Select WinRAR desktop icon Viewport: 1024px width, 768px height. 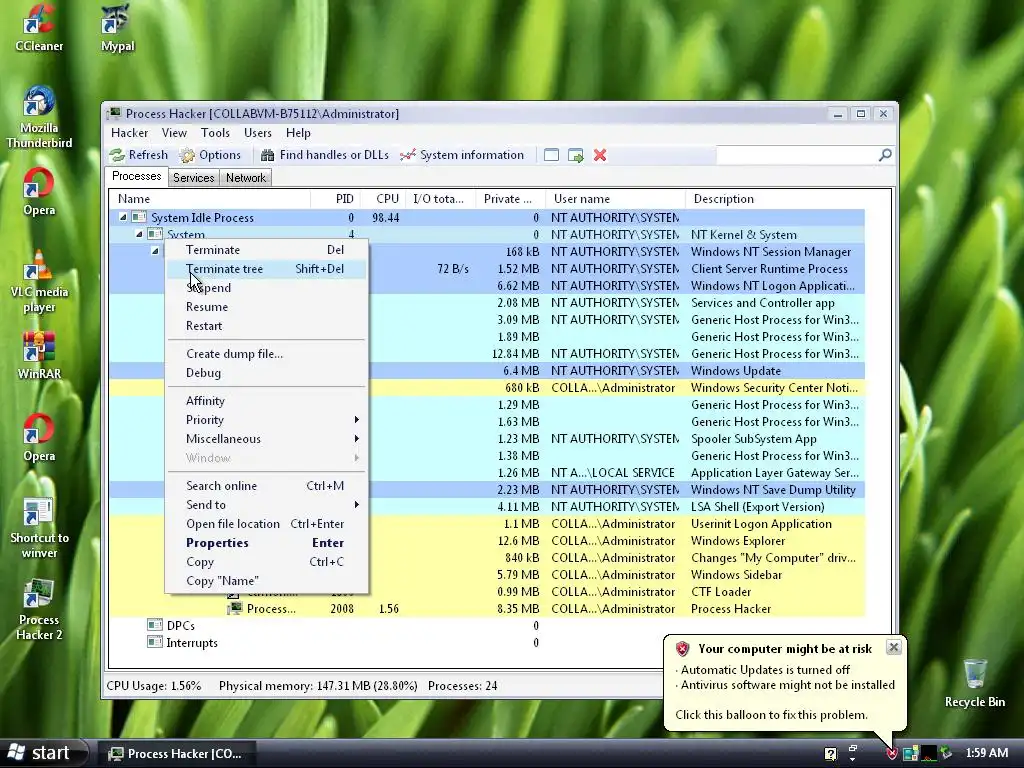tap(39, 356)
